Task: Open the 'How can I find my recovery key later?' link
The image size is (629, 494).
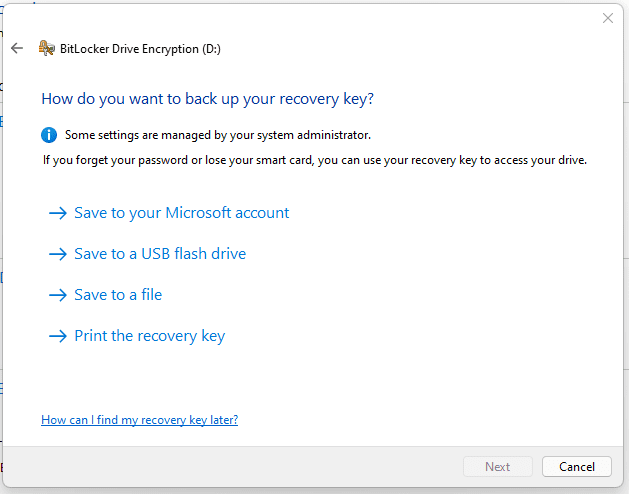Action: (x=139, y=420)
